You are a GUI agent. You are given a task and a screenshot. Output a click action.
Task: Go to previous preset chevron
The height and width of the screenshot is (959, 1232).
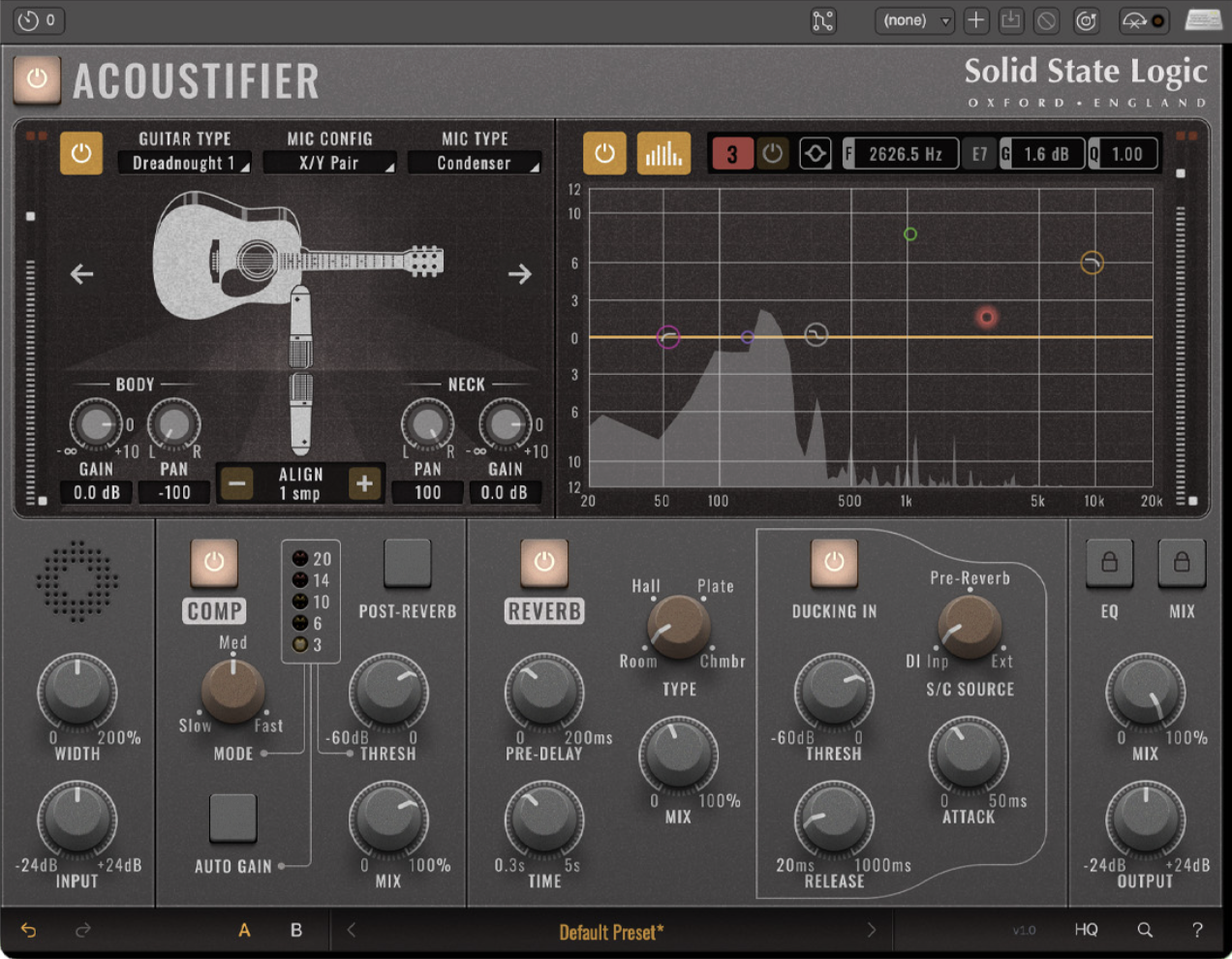(352, 930)
